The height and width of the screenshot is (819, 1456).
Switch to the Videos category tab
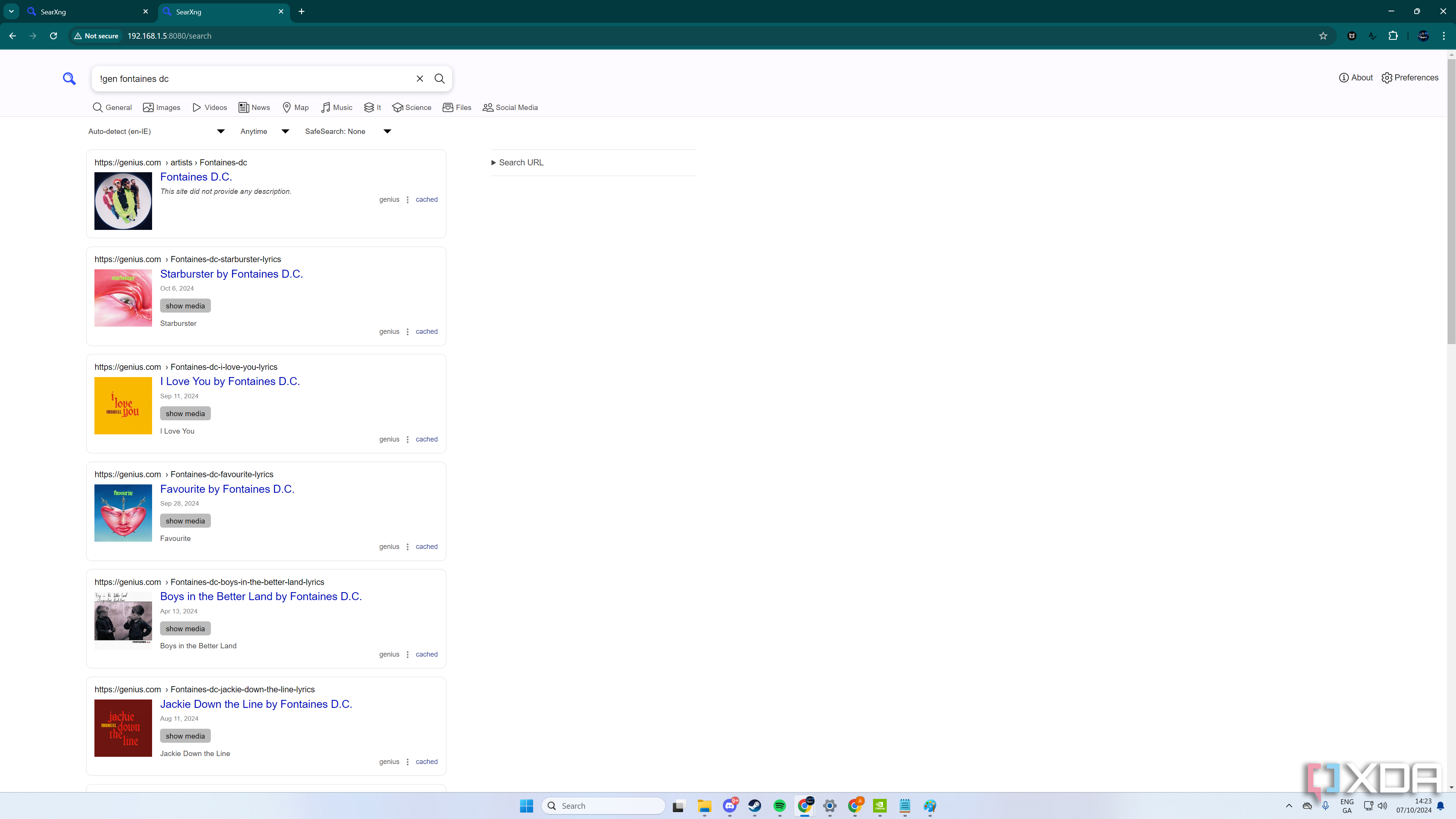pos(210,107)
